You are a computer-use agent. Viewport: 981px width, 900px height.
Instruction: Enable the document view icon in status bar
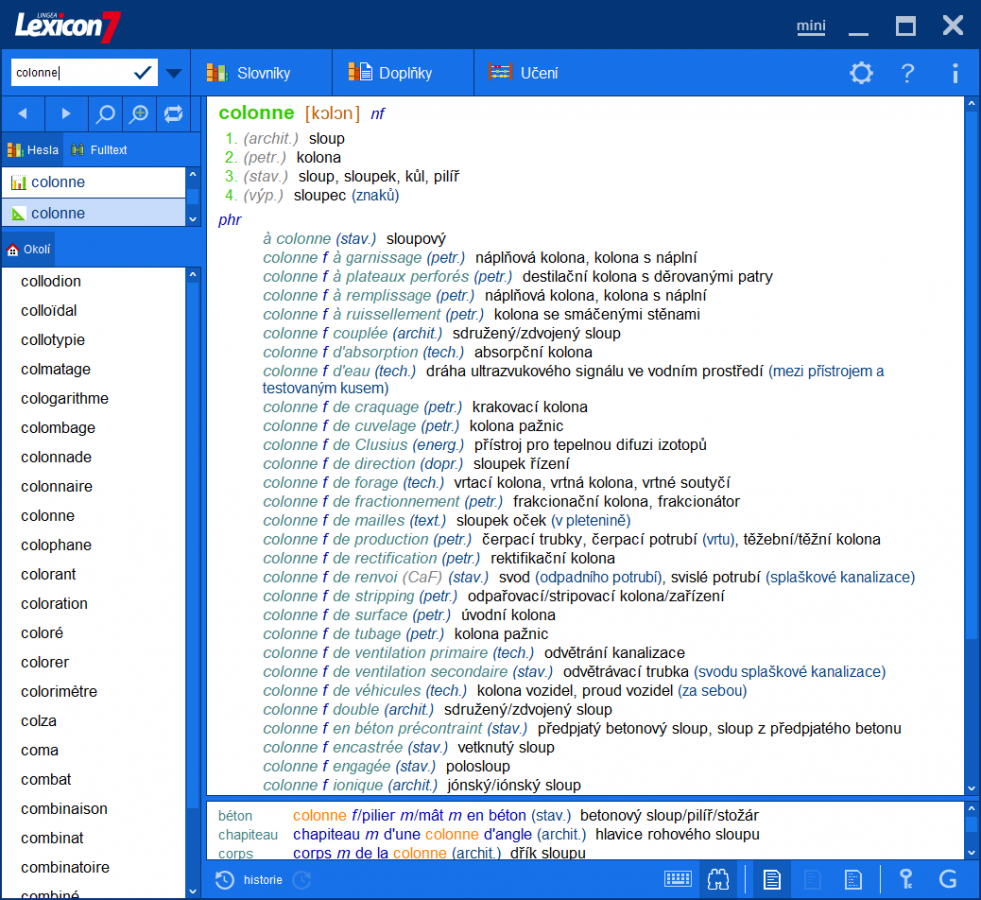tap(771, 879)
